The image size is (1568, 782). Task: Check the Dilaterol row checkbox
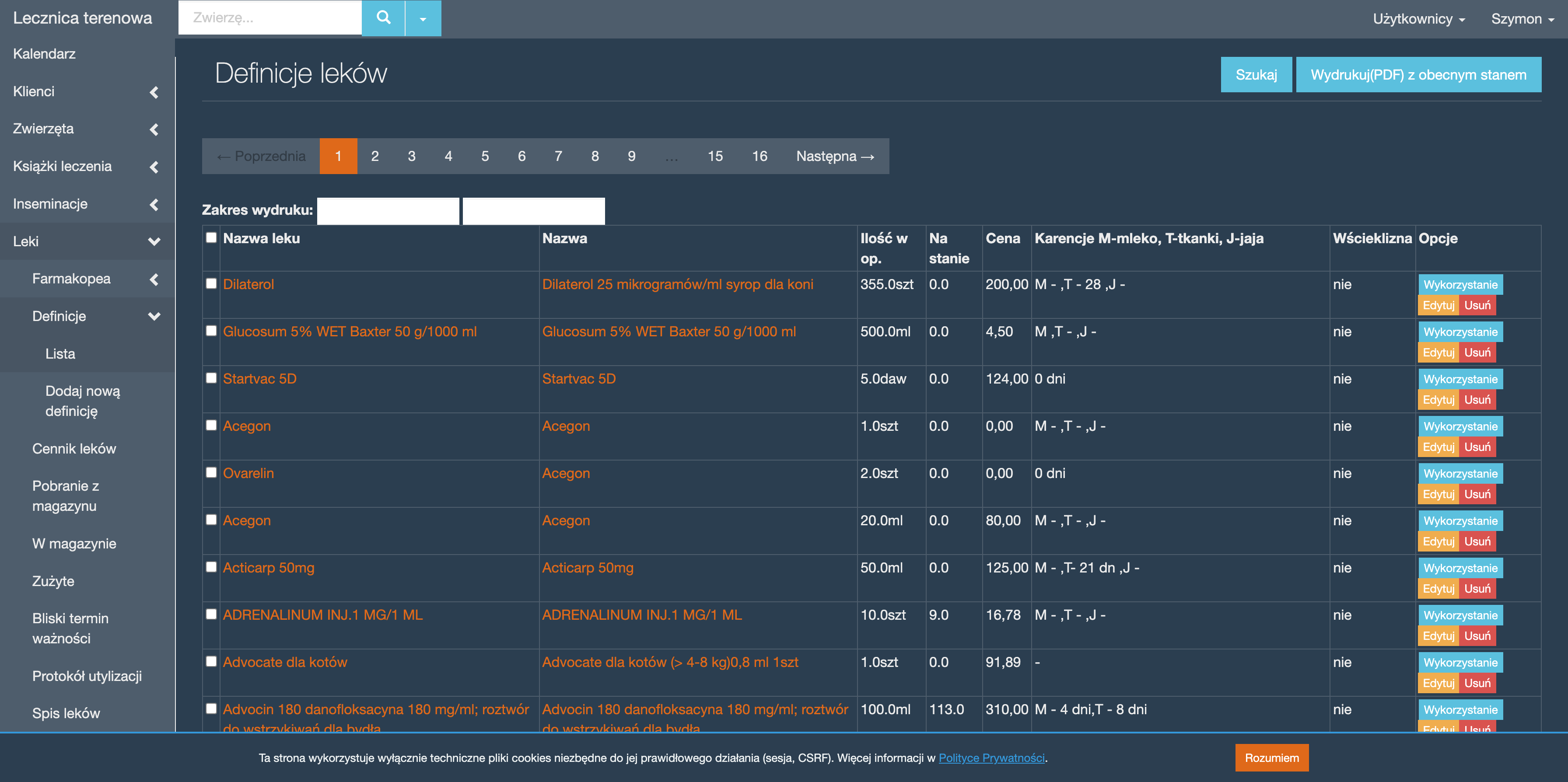pos(211,283)
